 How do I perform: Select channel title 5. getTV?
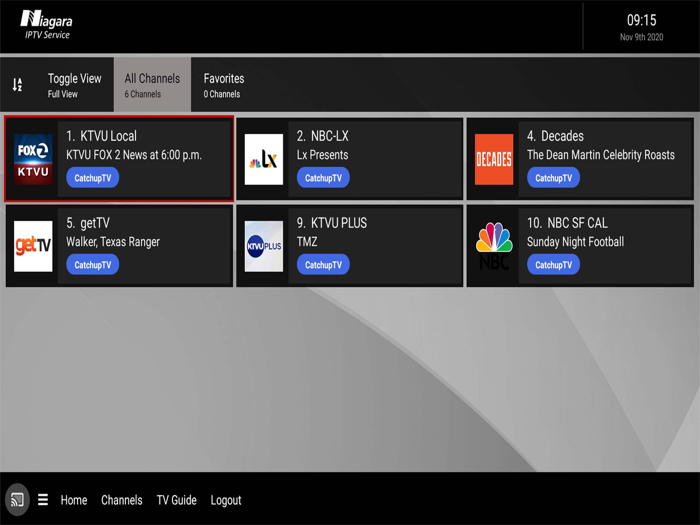point(88,223)
